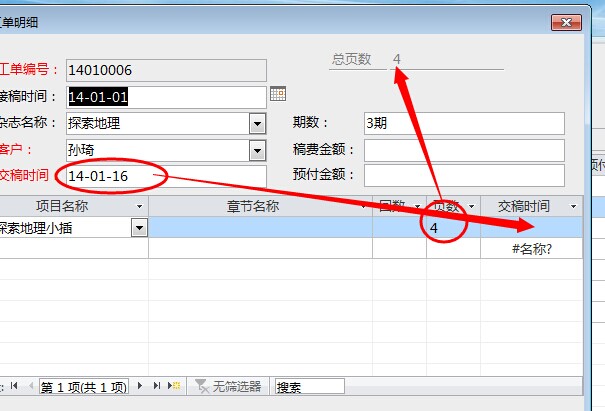Jump to last record in navigator

155,386
